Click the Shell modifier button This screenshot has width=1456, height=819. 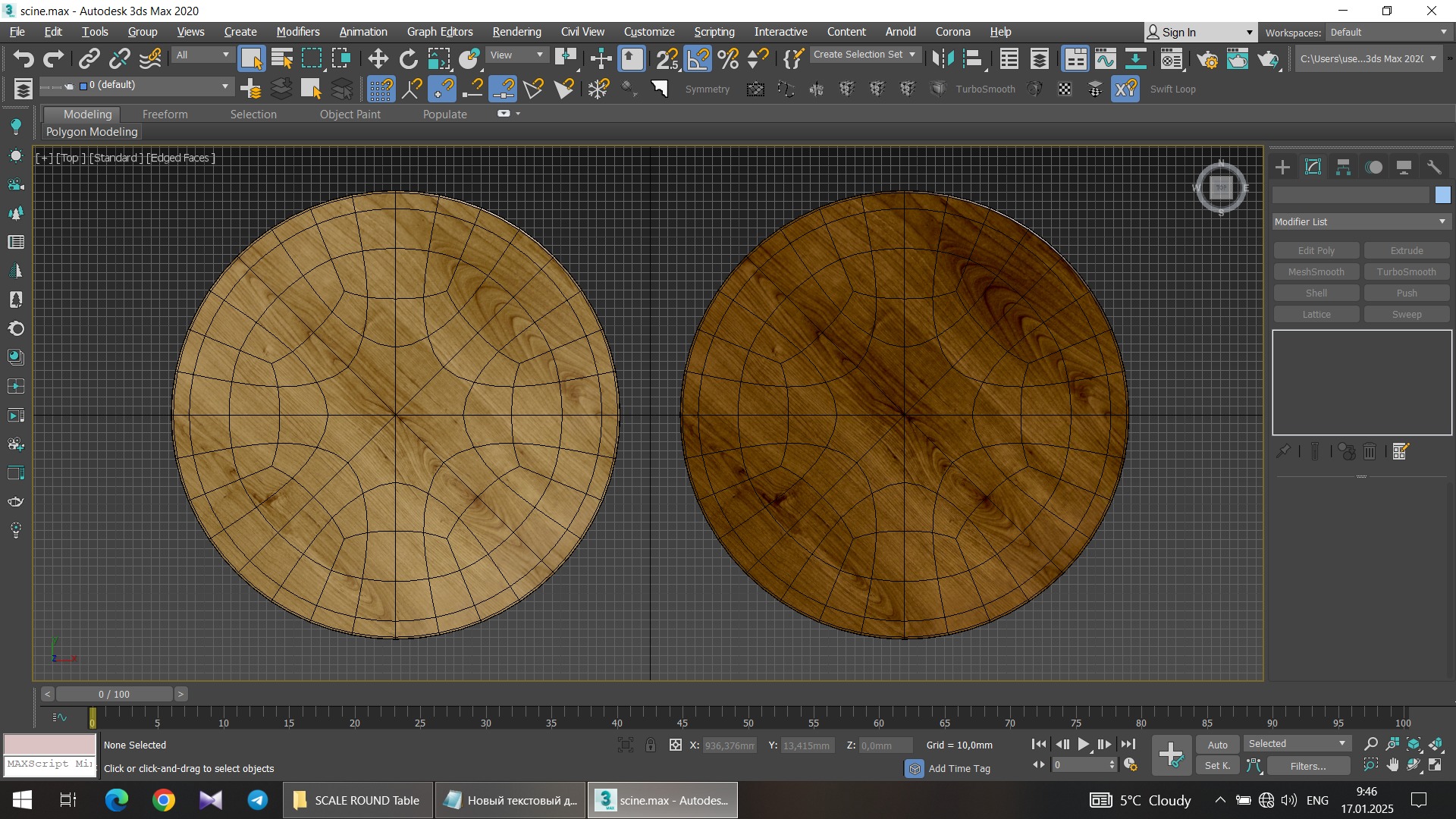(1316, 293)
